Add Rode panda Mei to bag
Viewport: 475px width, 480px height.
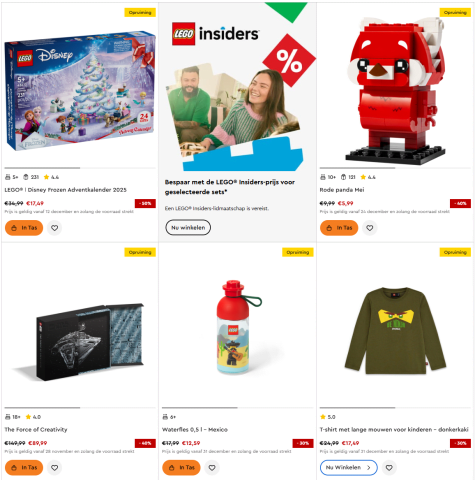click(339, 228)
